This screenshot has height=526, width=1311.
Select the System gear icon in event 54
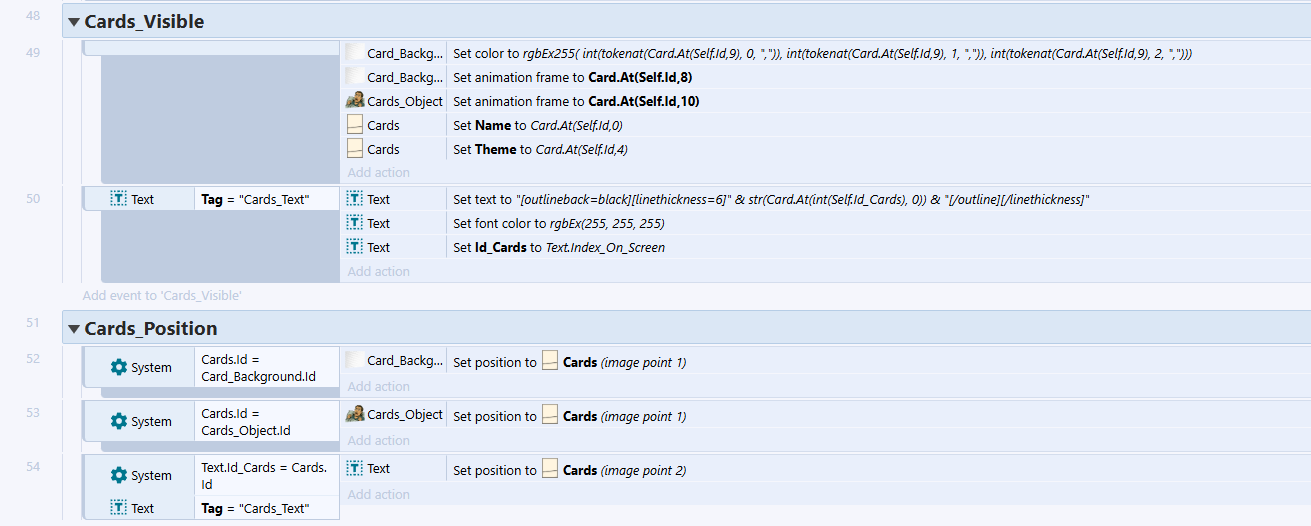119,475
